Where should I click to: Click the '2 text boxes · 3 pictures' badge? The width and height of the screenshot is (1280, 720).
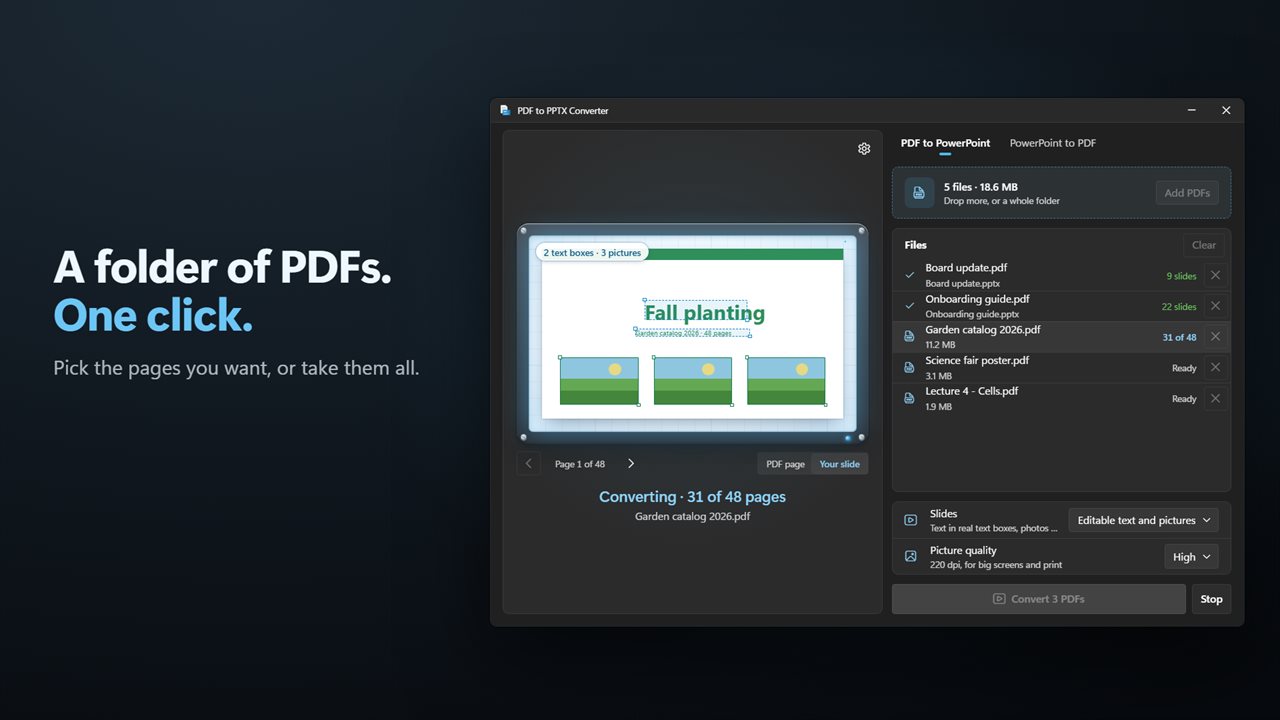pos(592,253)
